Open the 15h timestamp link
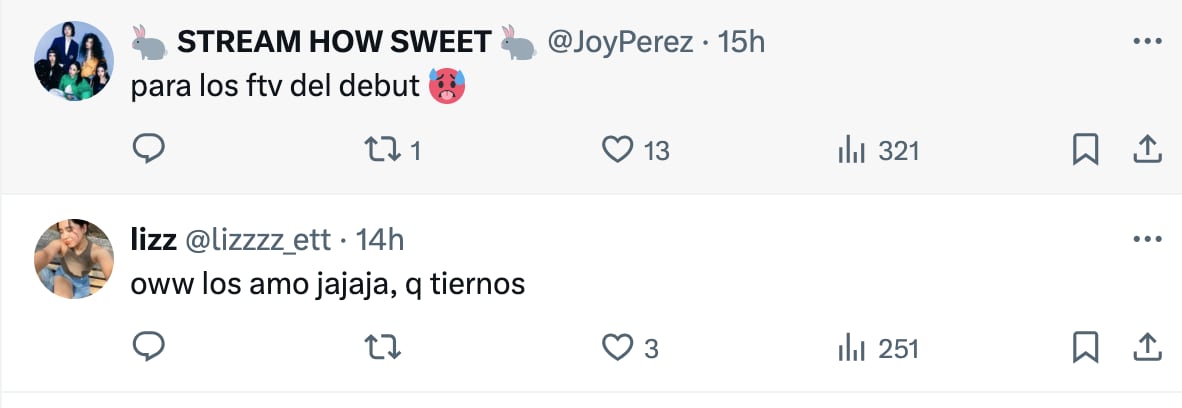This screenshot has width=1182, height=408. tap(741, 42)
